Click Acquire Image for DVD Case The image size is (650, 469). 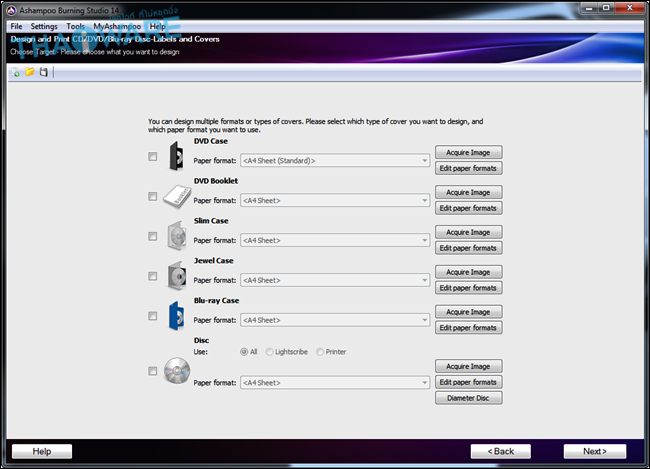(x=468, y=152)
